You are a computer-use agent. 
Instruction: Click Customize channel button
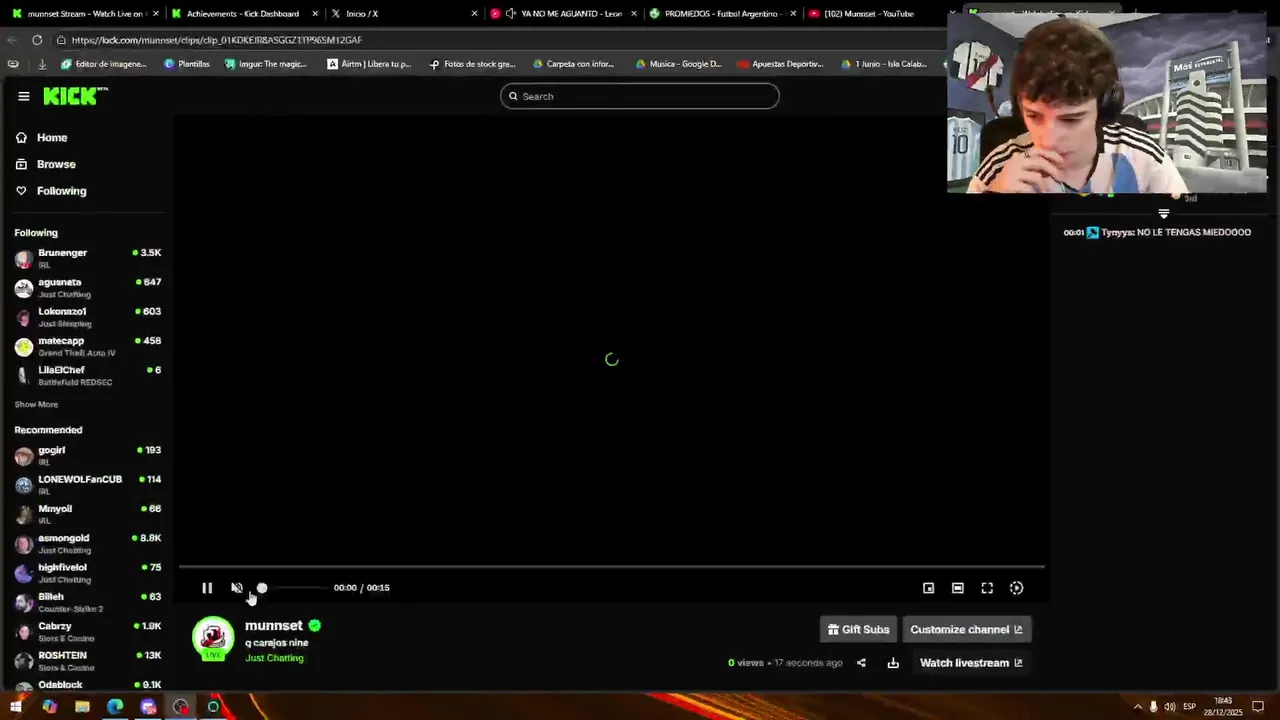point(966,629)
